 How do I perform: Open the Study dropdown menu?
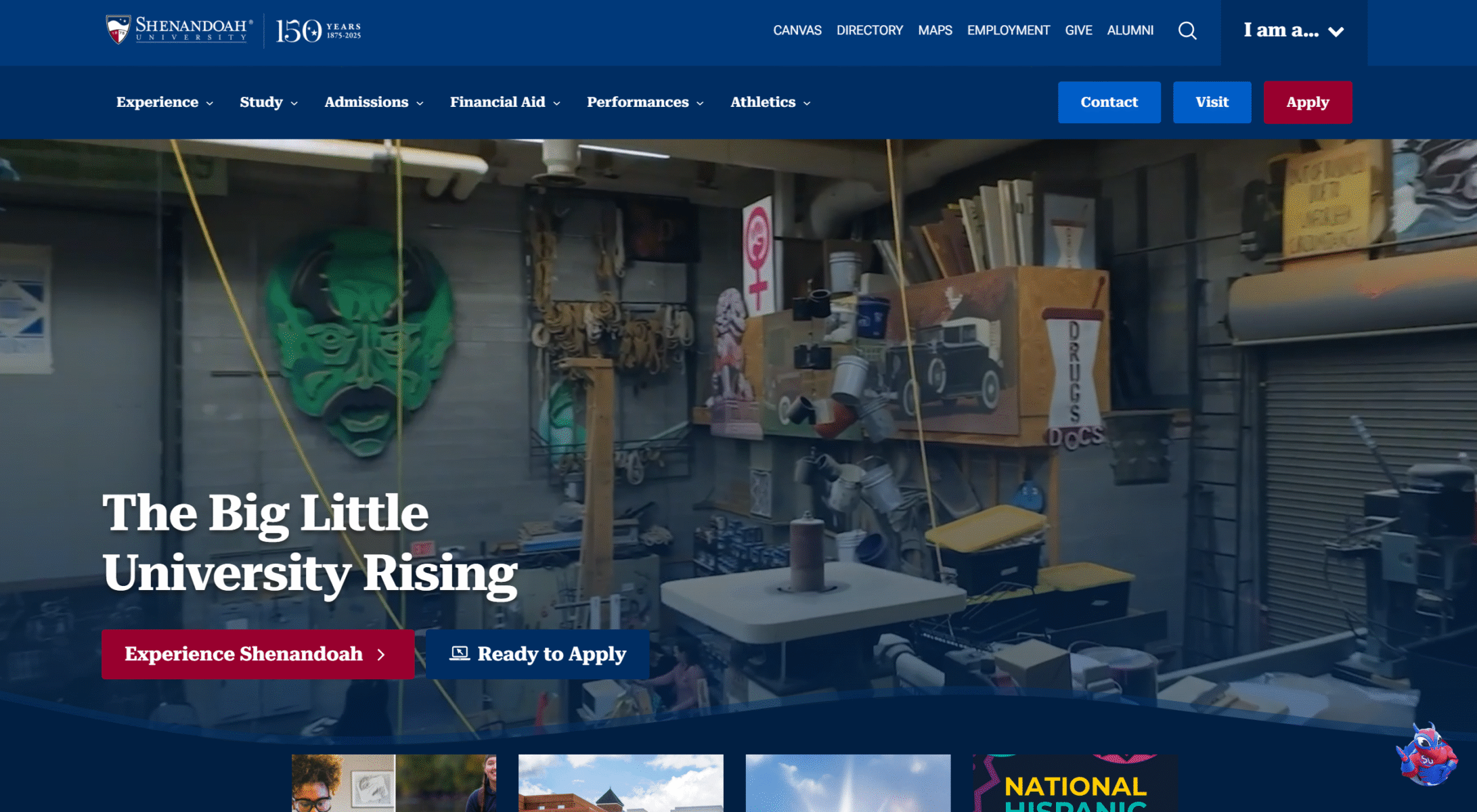[x=268, y=102]
